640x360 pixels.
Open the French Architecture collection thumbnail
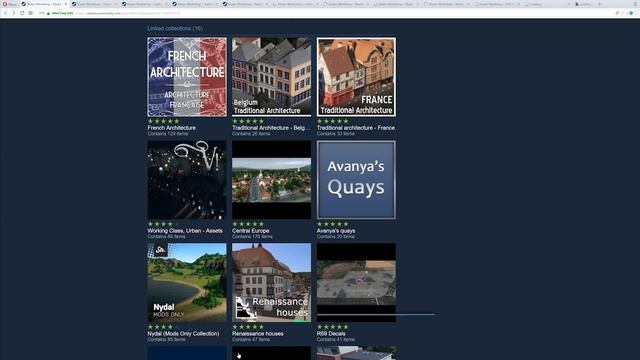pos(187,77)
